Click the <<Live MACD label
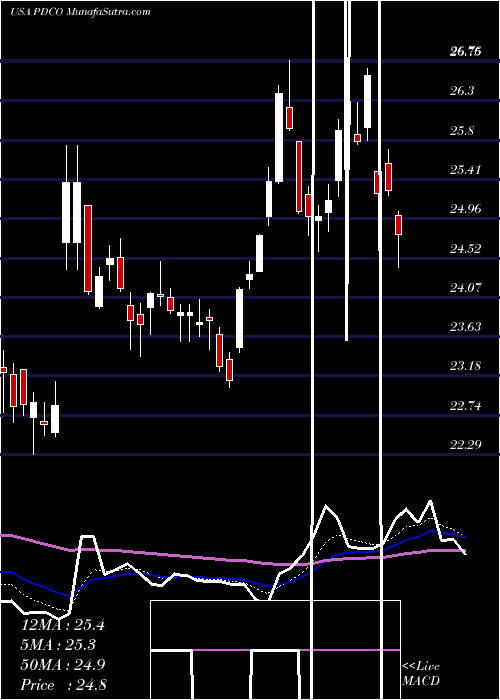The width and height of the screenshot is (500, 700). tap(421, 674)
